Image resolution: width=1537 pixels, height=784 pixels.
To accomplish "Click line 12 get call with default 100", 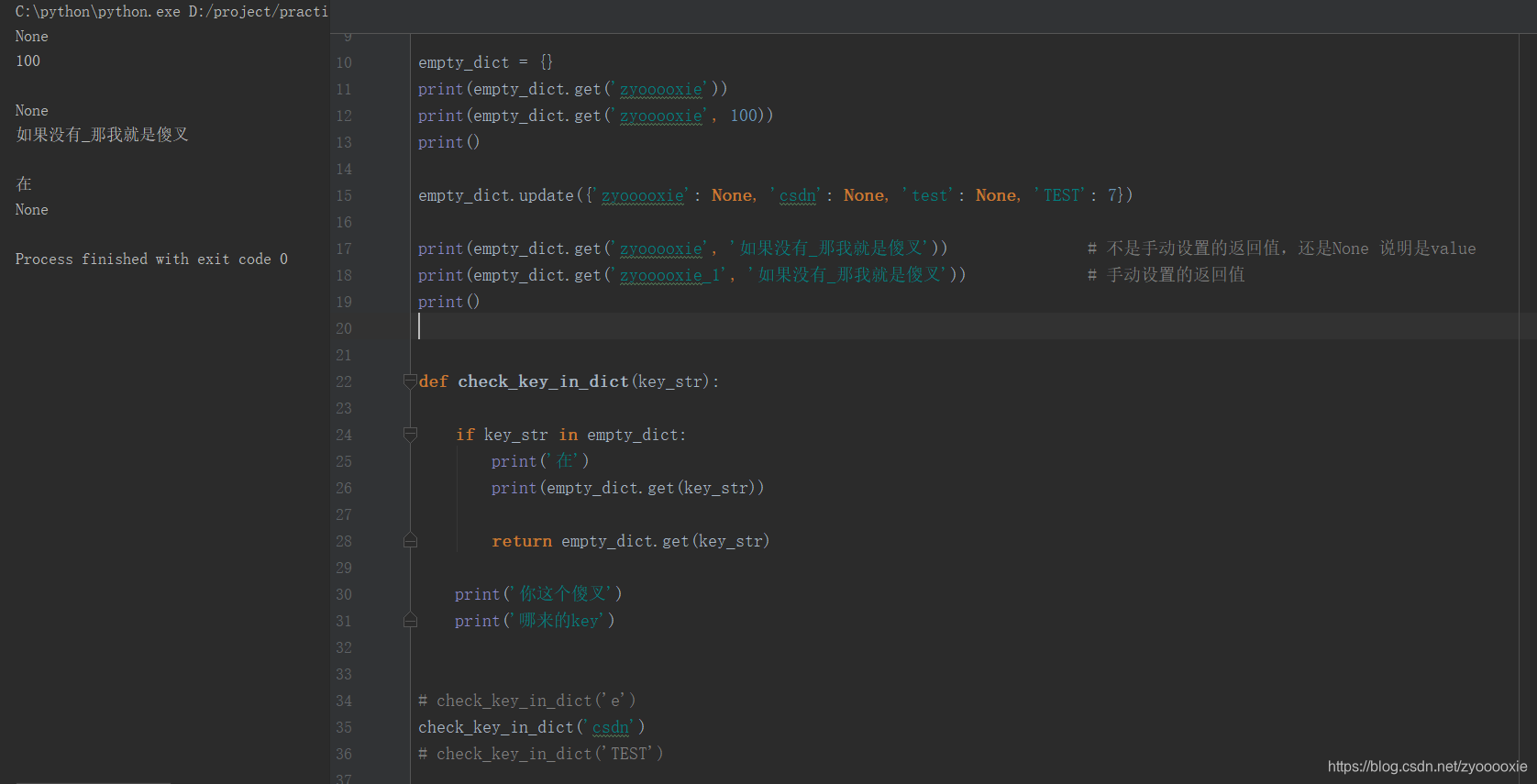I will click(596, 116).
